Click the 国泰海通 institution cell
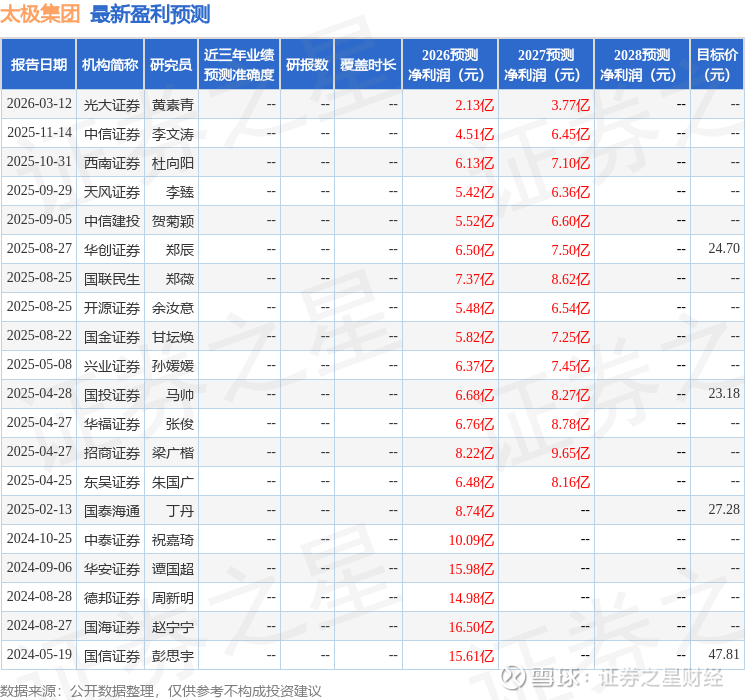745x700 pixels. pos(112,511)
